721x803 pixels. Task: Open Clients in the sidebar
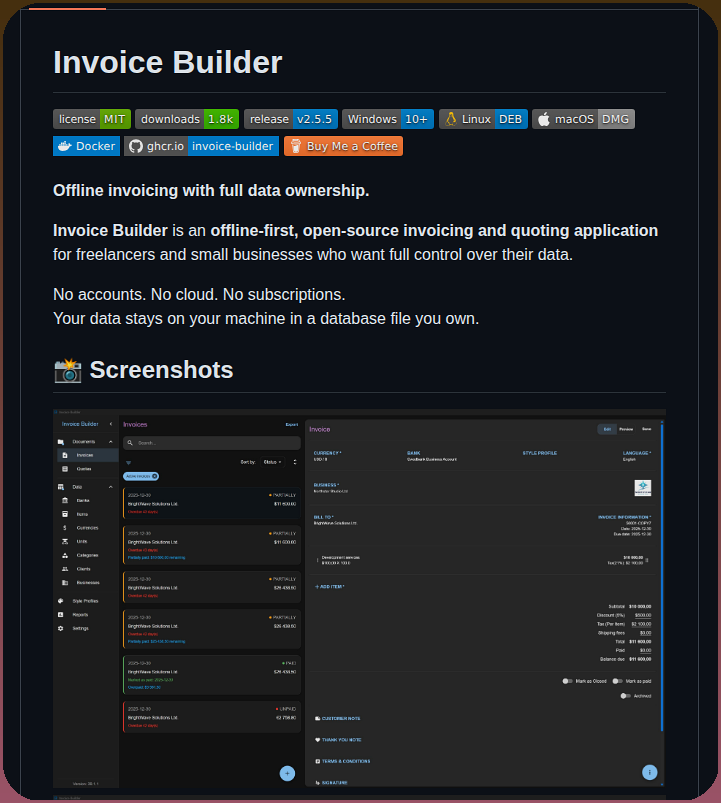coord(83,569)
